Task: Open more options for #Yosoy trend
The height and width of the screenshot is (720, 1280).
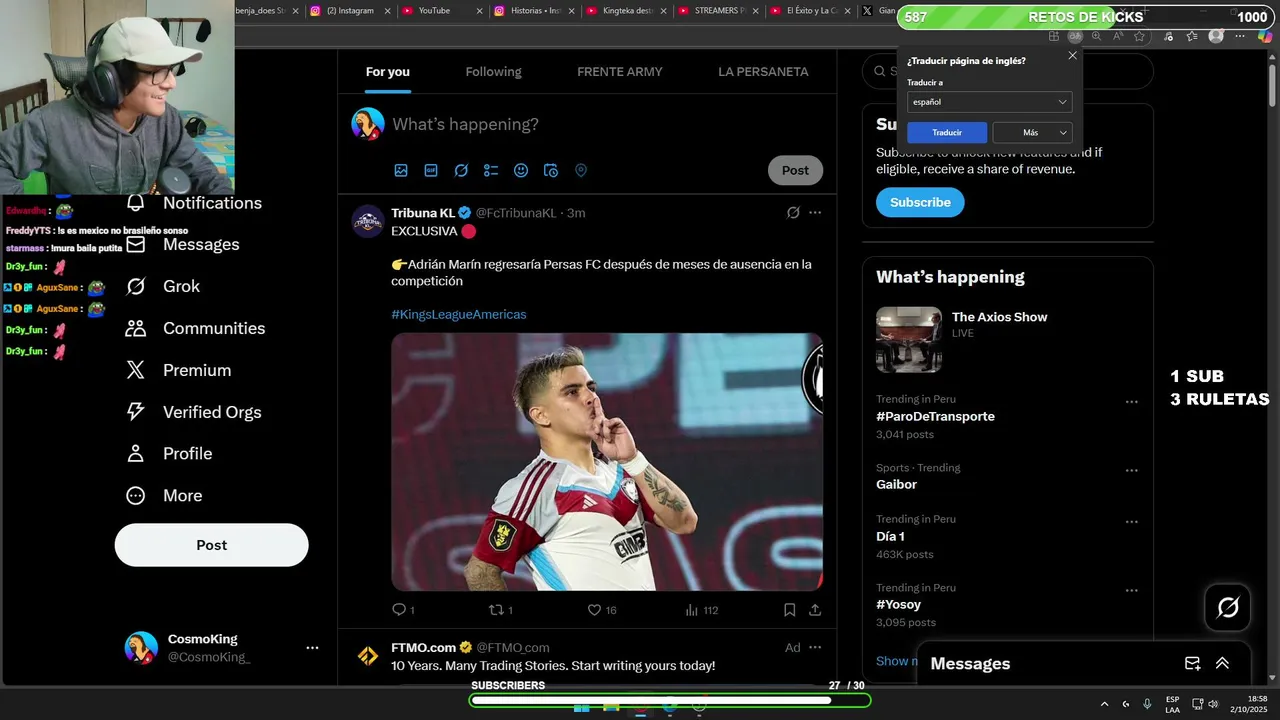Action: coord(1131,590)
